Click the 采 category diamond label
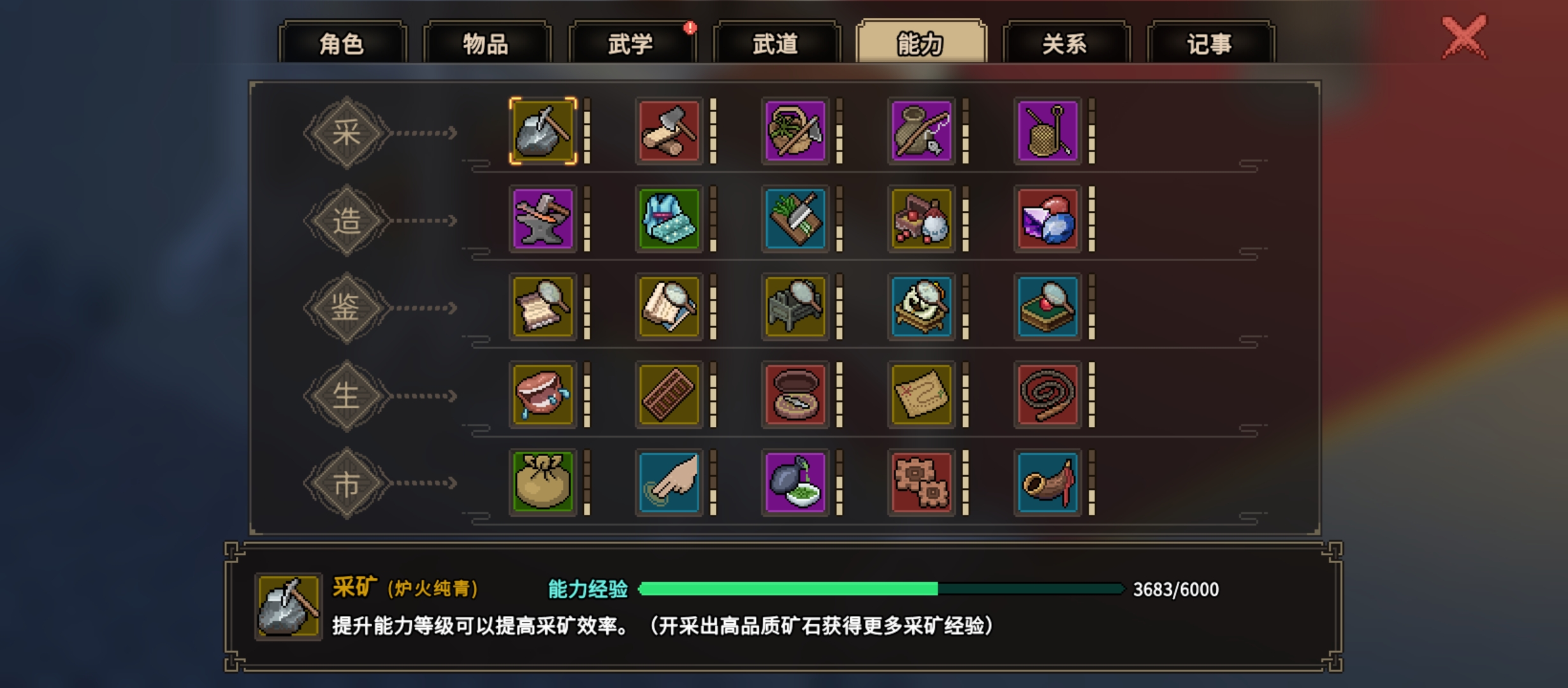Image resolution: width=1568 pixels, height=688 pixels. click(346, 133)
